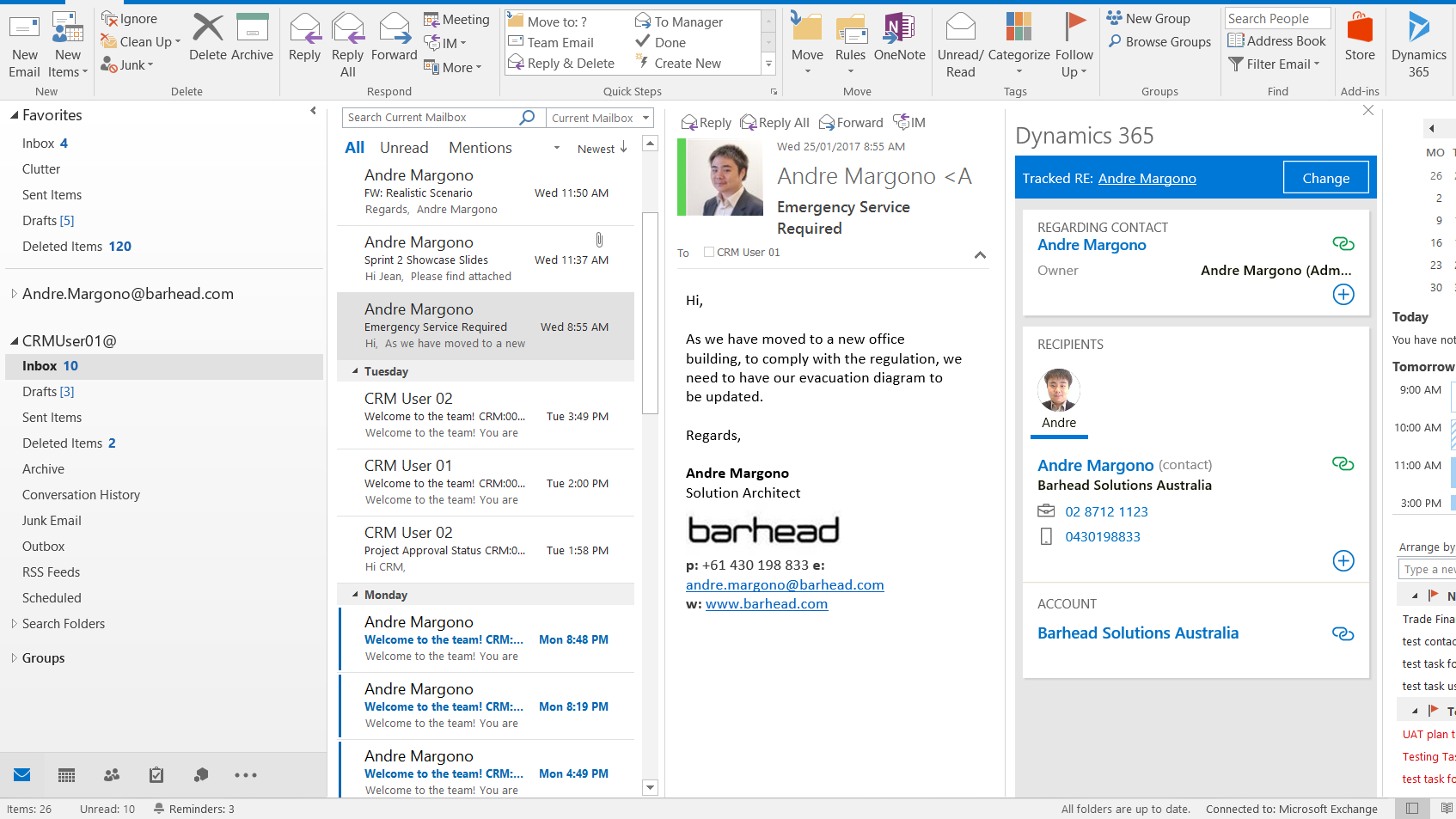Collapse the Tuesday message group
The image size is (1456, 819).
click(x=356, y=371)
